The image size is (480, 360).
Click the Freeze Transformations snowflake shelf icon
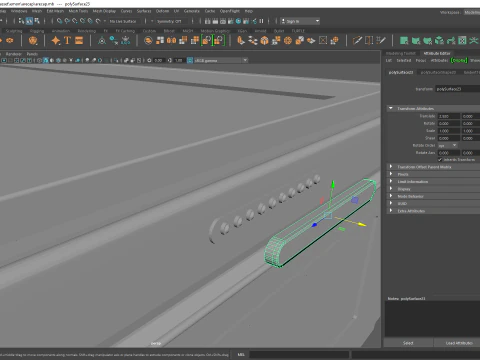[126, 41]
